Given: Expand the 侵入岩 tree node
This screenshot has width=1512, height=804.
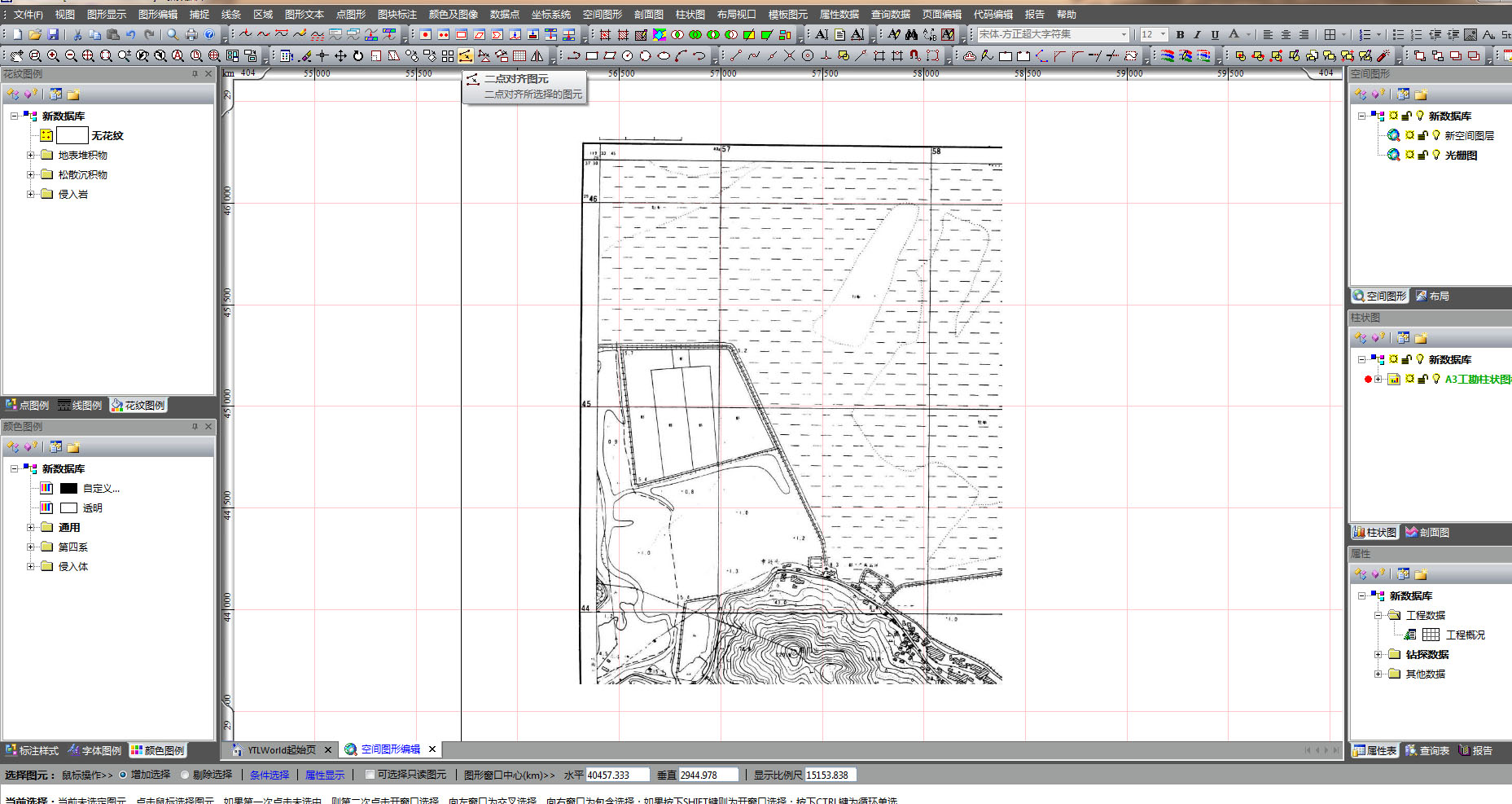Looking at the screenshot, I should pos(31,194).
